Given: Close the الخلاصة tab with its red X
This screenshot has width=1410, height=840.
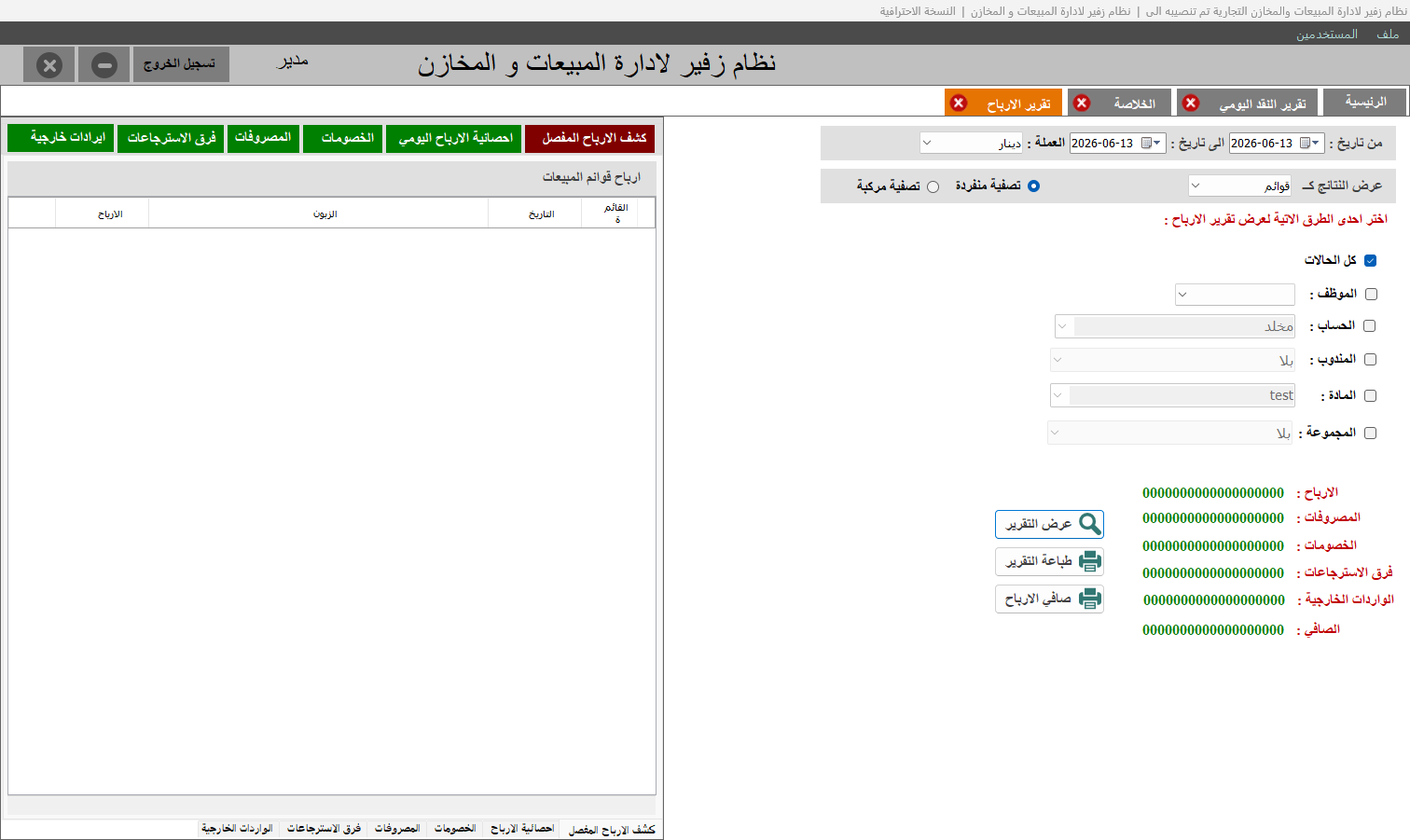Looking at the screenshot, I should 1082,103.
